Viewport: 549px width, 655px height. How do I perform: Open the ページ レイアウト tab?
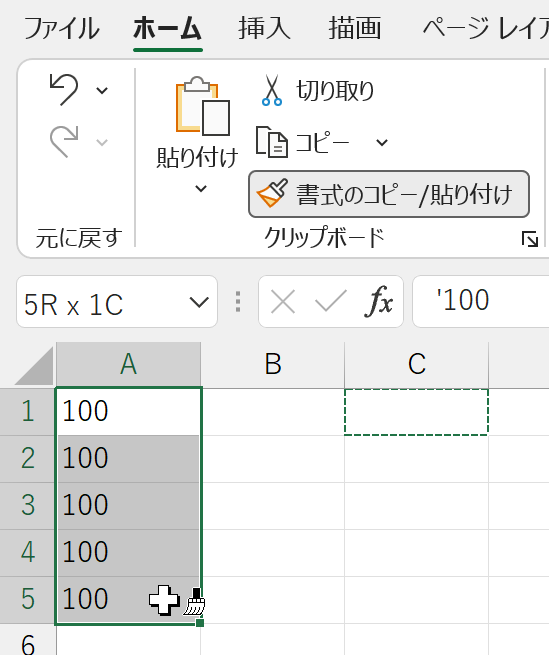pos(485,28)
